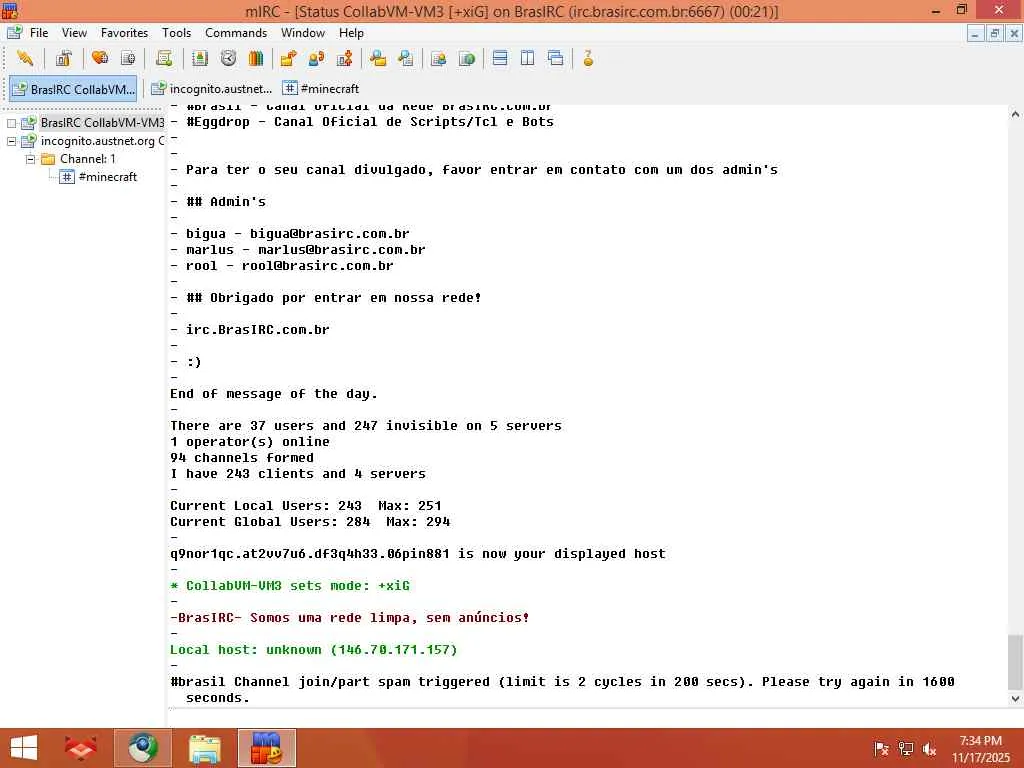Screen dimensions: 1024x768
Task: Click the DCC Chat users icon
Action: 316,59
